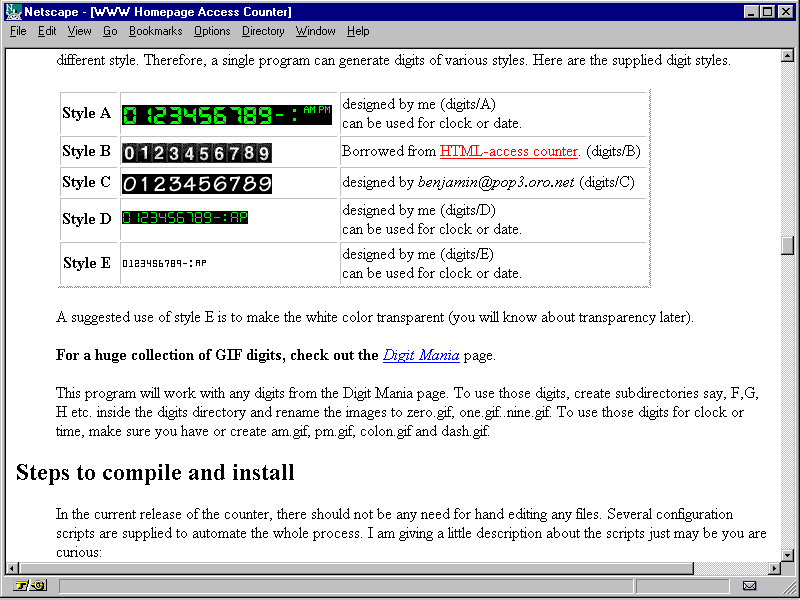Click the Style C italic digits image
The height and width of the screenshot is (600, 800).
(x=197, y=183)
